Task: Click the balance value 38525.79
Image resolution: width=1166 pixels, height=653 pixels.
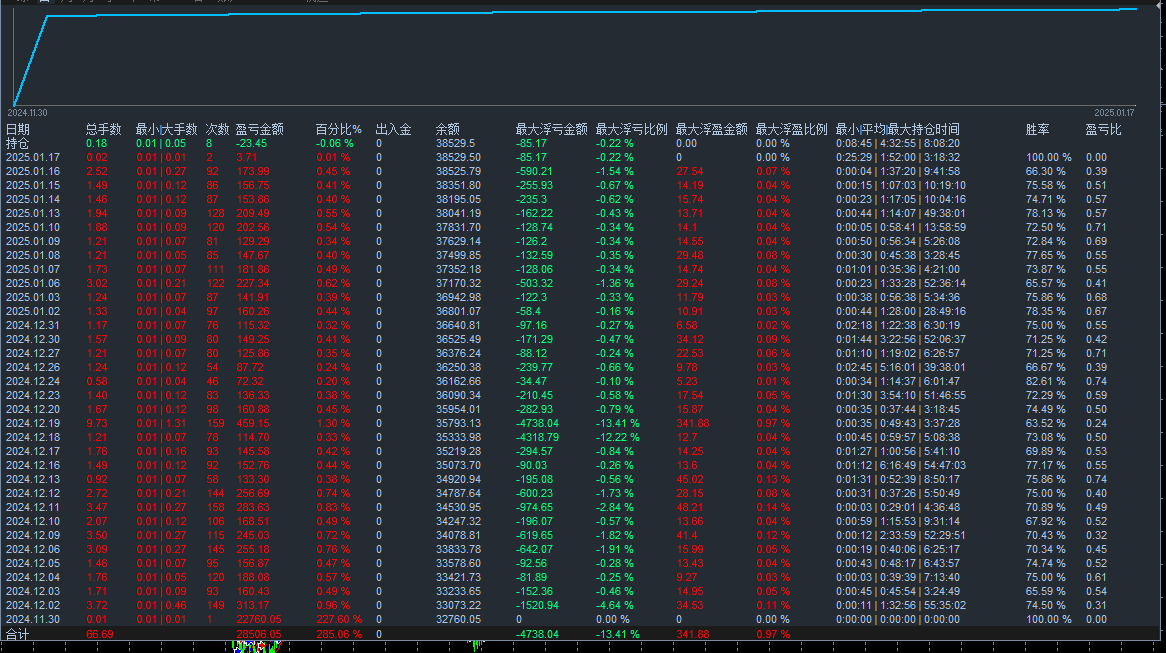Action: pyautogui.click(x=458, y=172)
